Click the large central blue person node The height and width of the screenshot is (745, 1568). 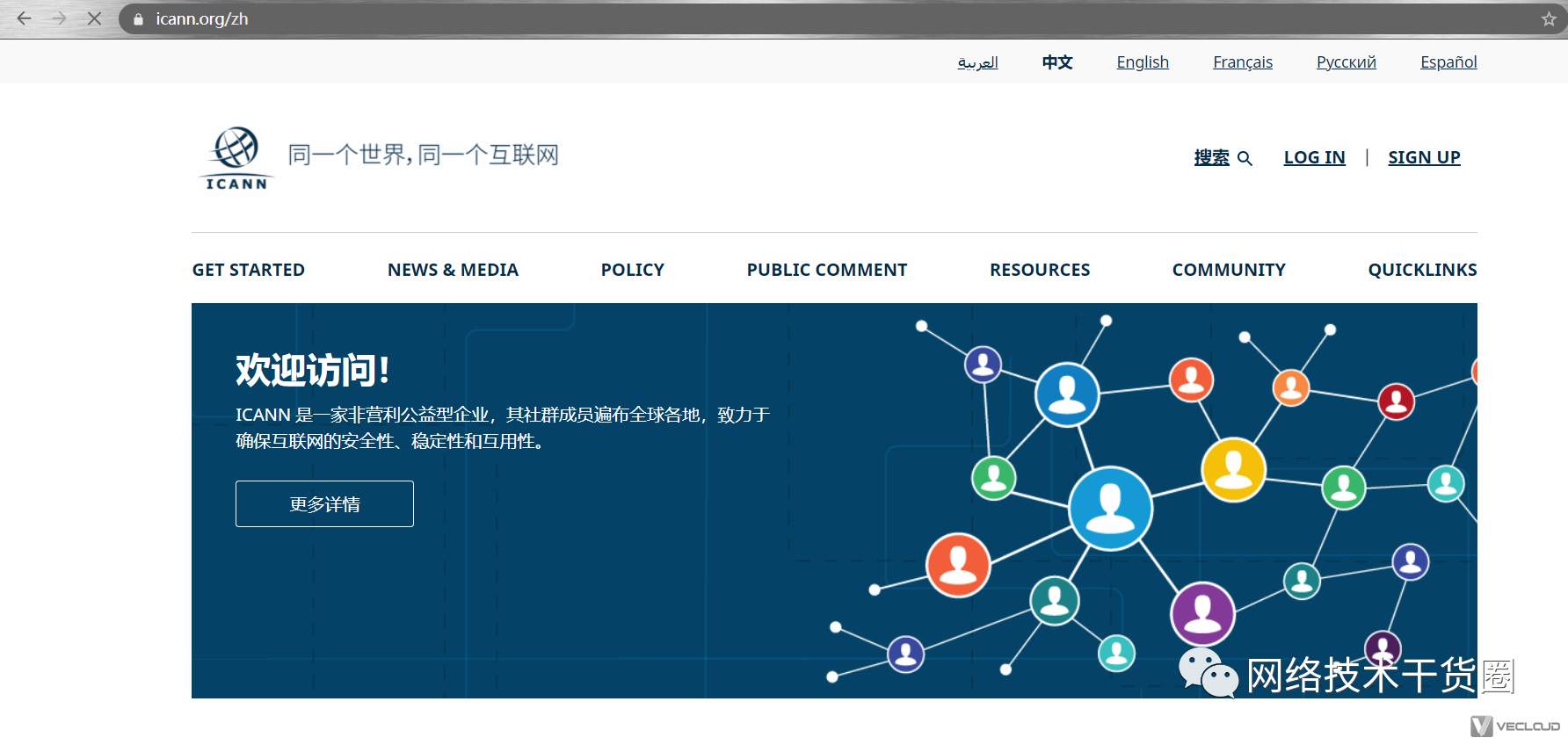pyautogui.click(x=1110, y=509)
